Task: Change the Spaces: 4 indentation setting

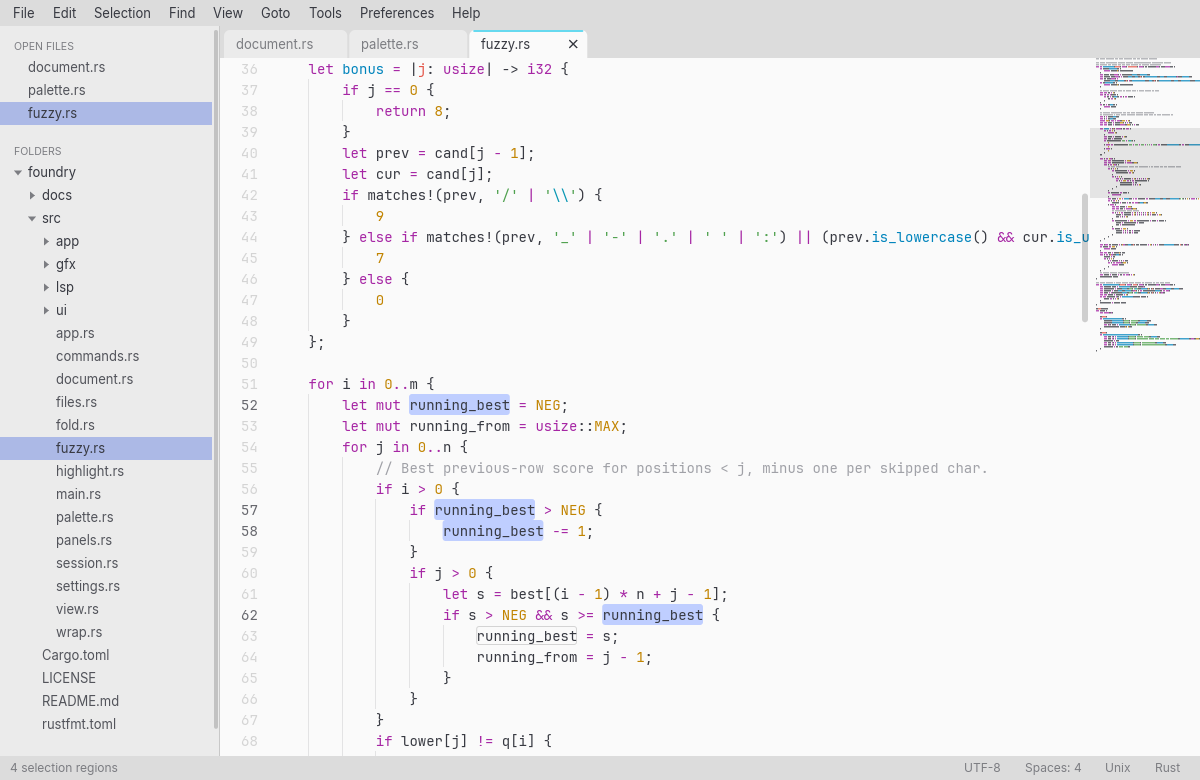Action: 1053,768
